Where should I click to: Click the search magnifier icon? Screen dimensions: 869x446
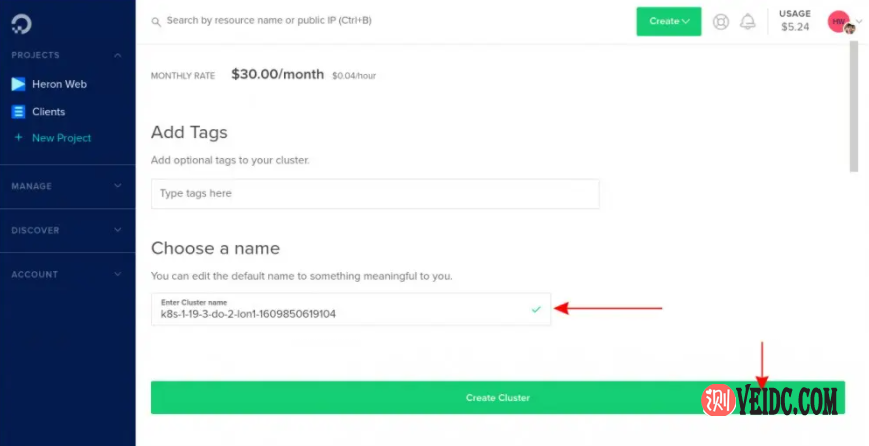click(x=155, y=21)
